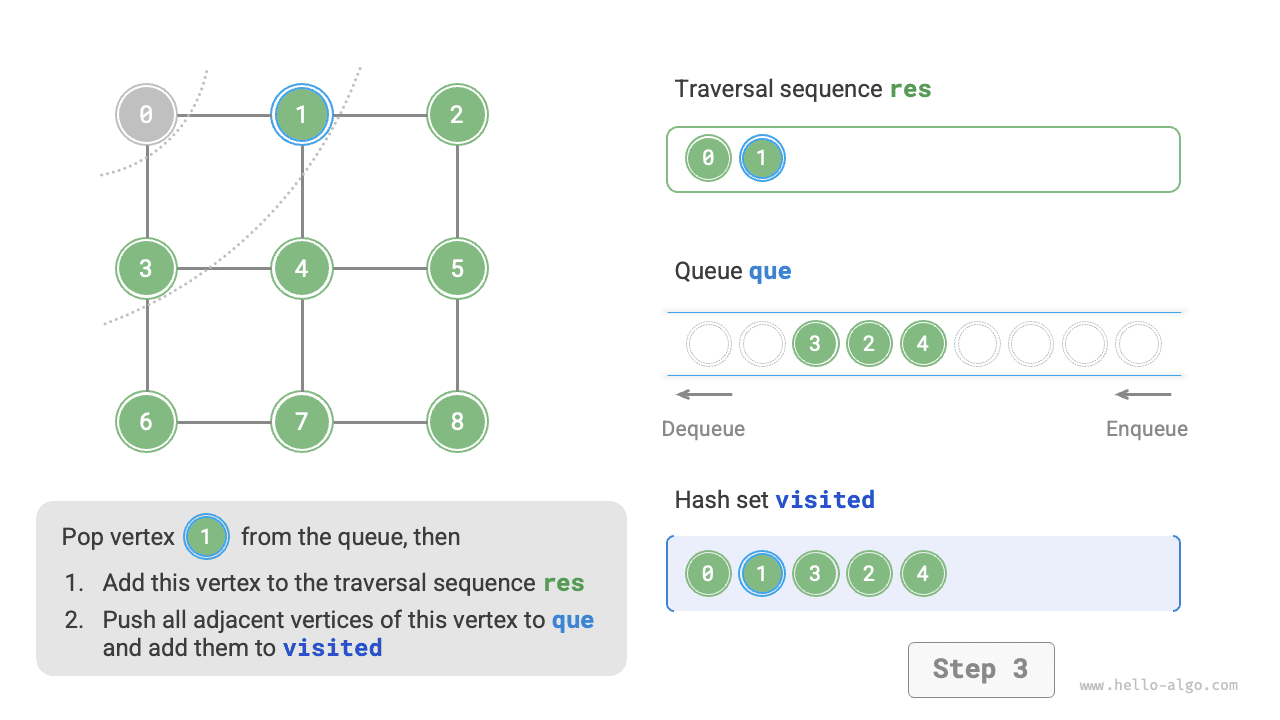Select highlighted vertex 1 in the graph
The height and width of the screenshot is (720, 1280).
point(302,115)
